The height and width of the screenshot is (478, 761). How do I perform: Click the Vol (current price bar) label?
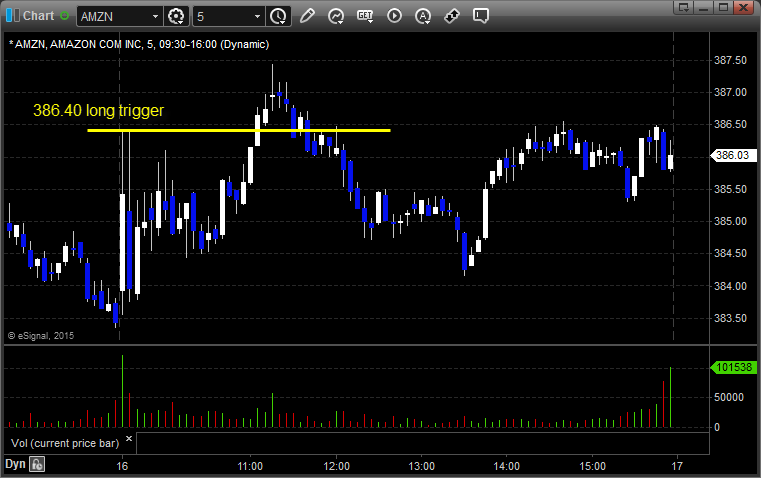65,443
